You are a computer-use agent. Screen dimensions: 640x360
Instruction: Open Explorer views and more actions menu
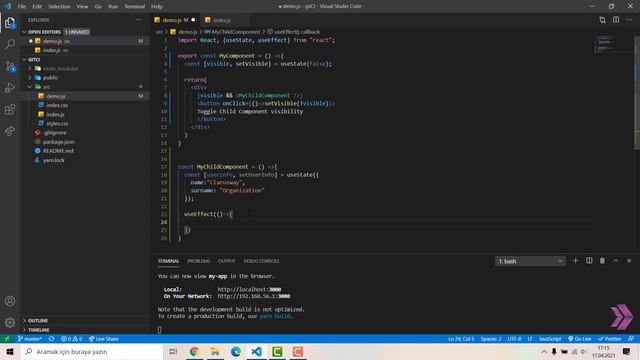pos(139,20)
